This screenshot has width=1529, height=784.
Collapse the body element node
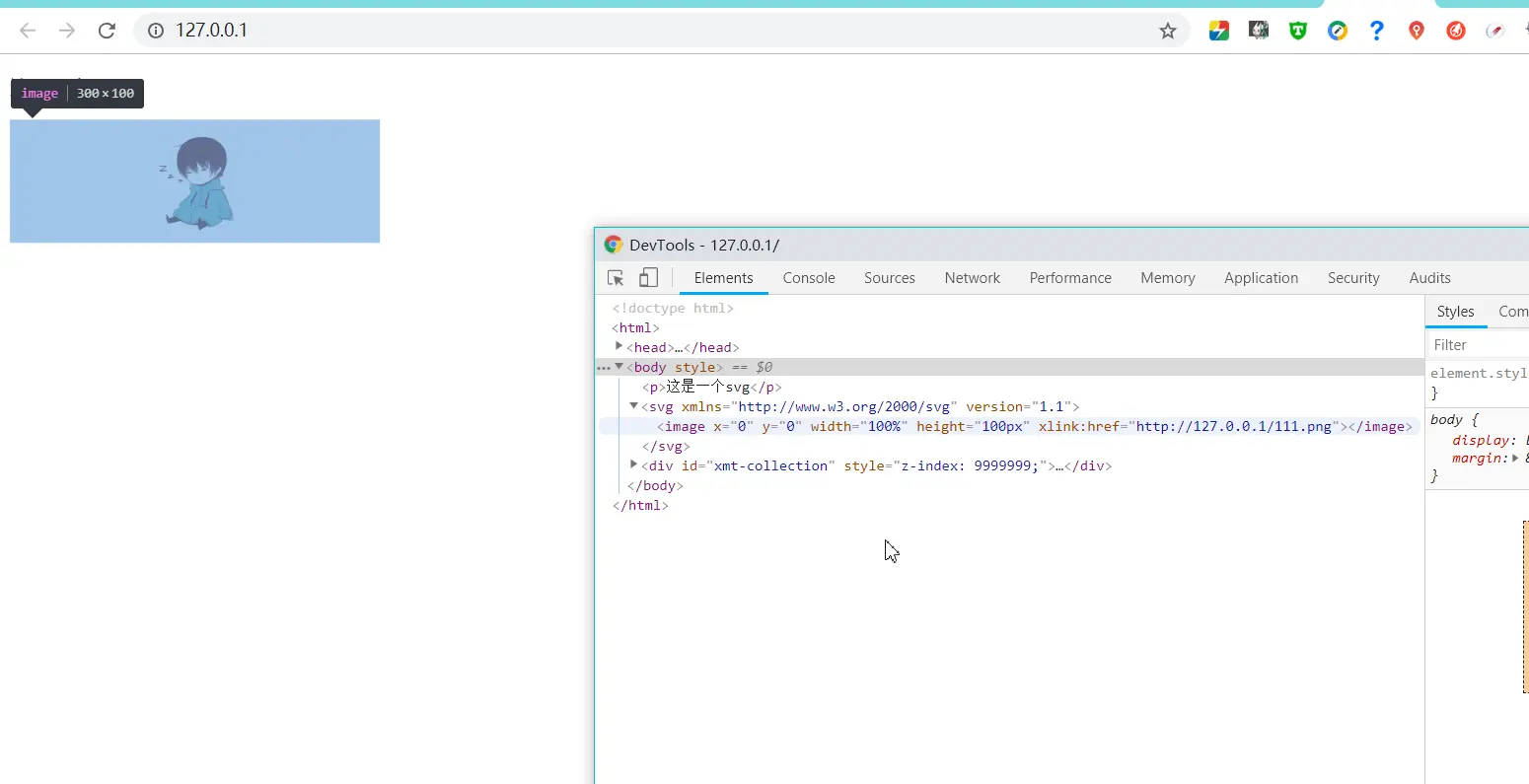tap(619, 367)
